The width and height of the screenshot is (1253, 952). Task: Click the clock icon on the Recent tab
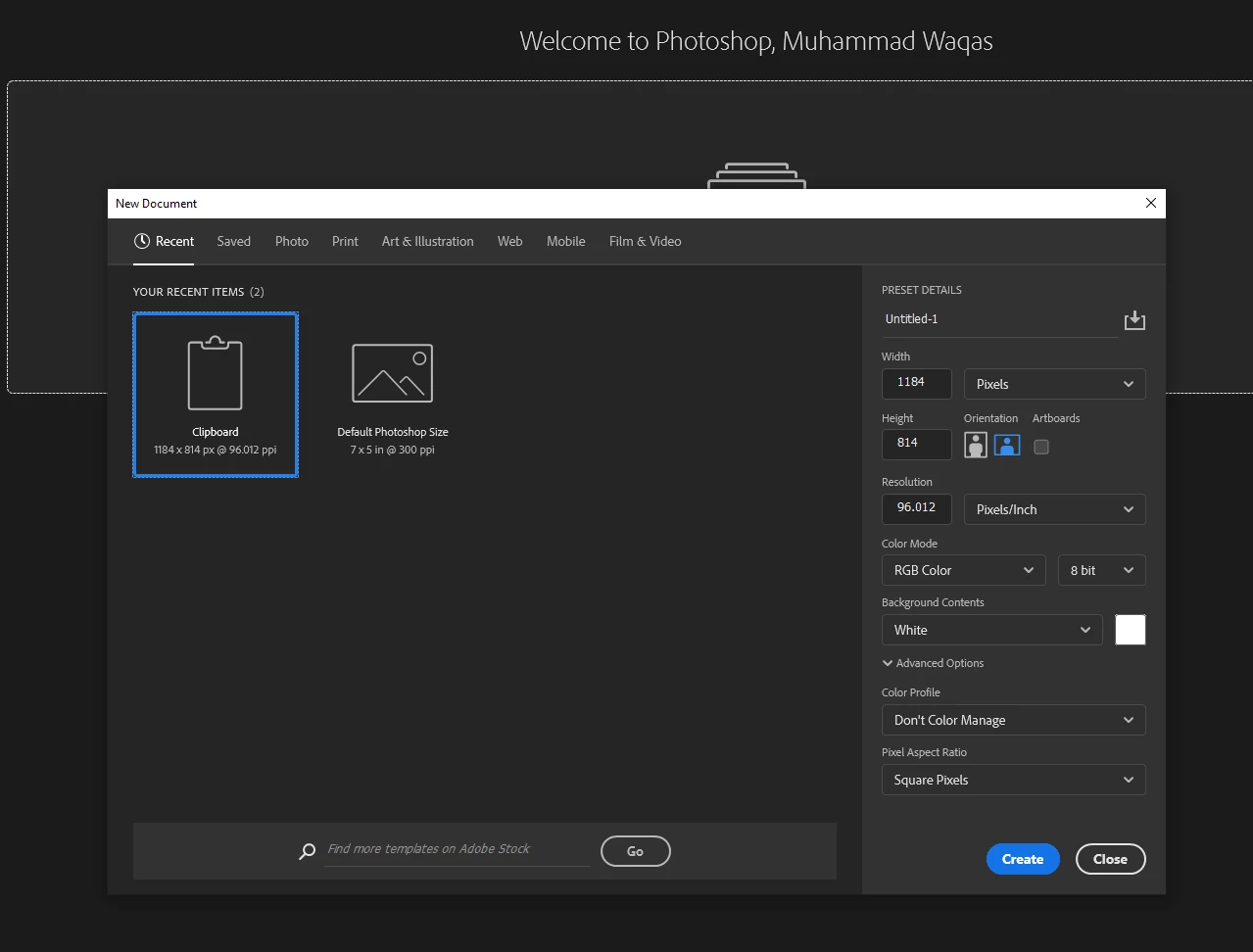tap(142, 241)
